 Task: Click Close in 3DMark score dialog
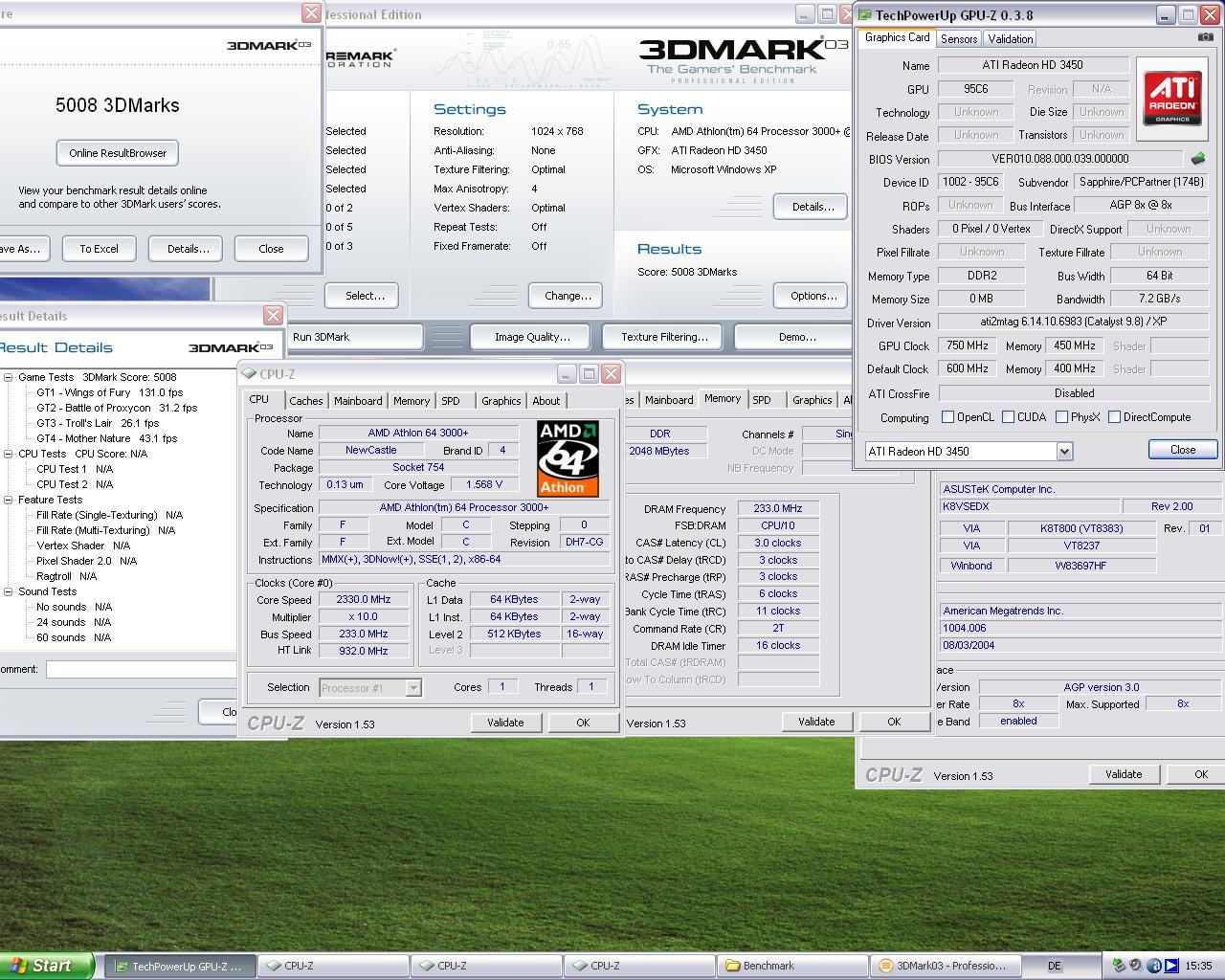[271, 249]
